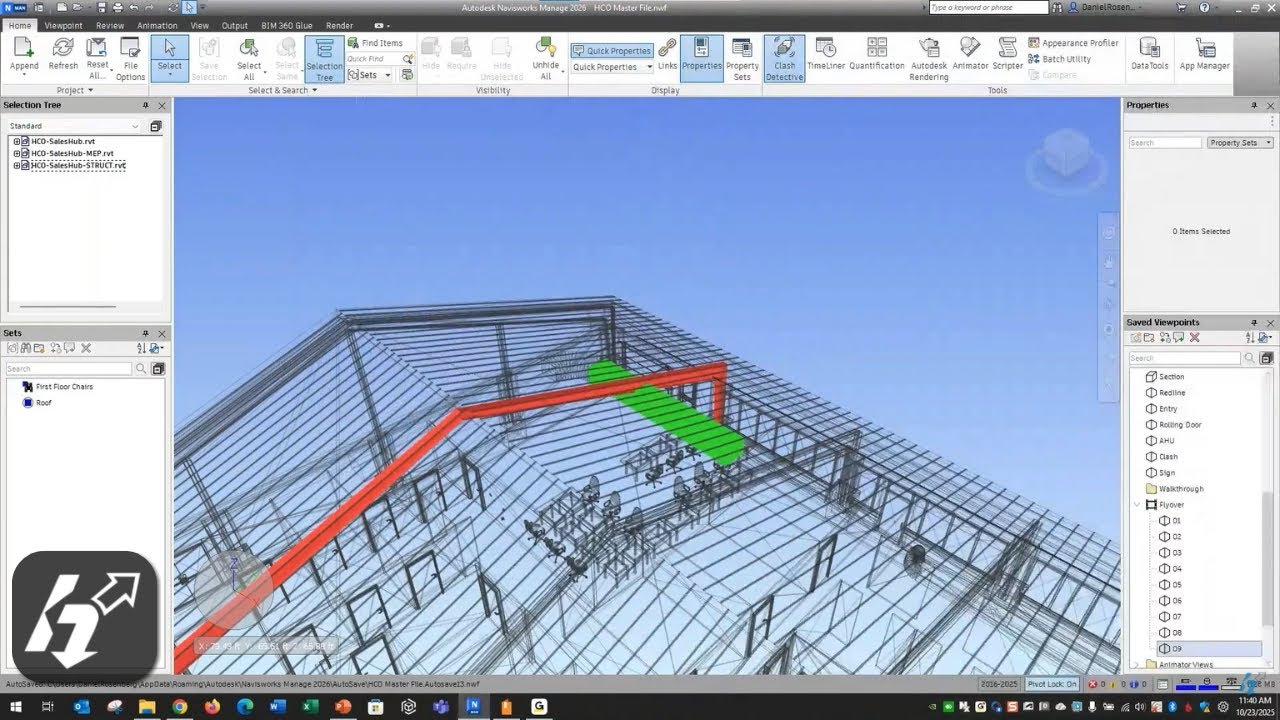Screen dimensions: 1280x720
Task: Click the Refresh model icon
Action: 63,55
